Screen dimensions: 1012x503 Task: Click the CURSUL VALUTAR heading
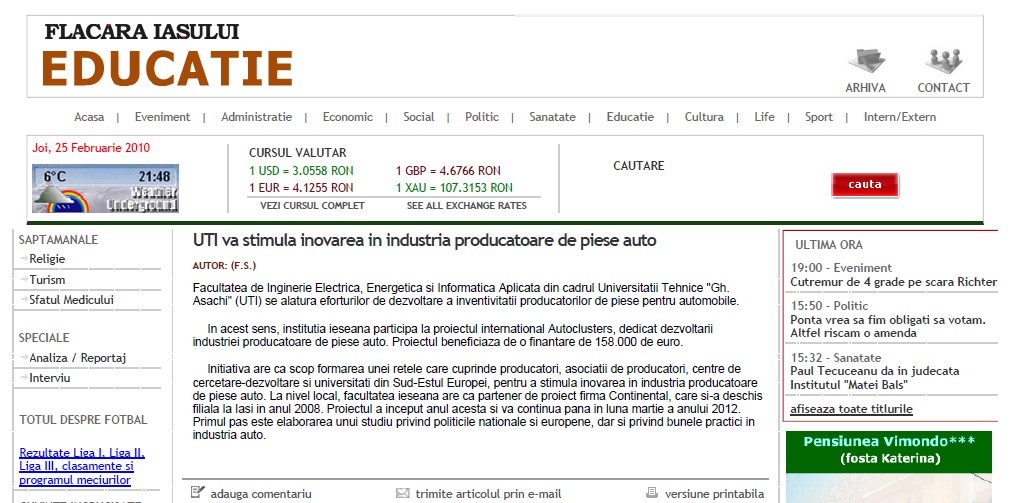click(x=298, y=153)
